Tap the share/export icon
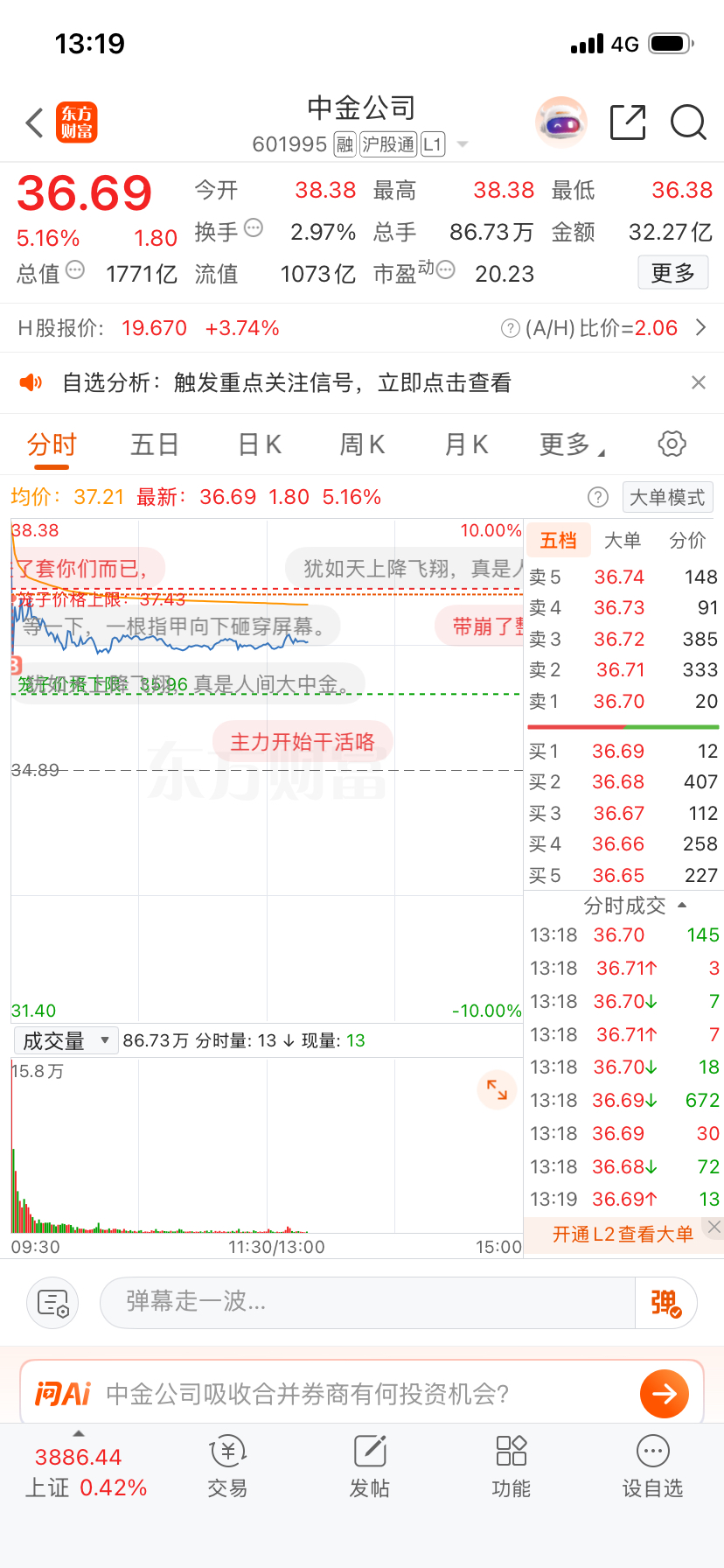The height and width of the screenshot is (1568, 724). pos(628,122)
